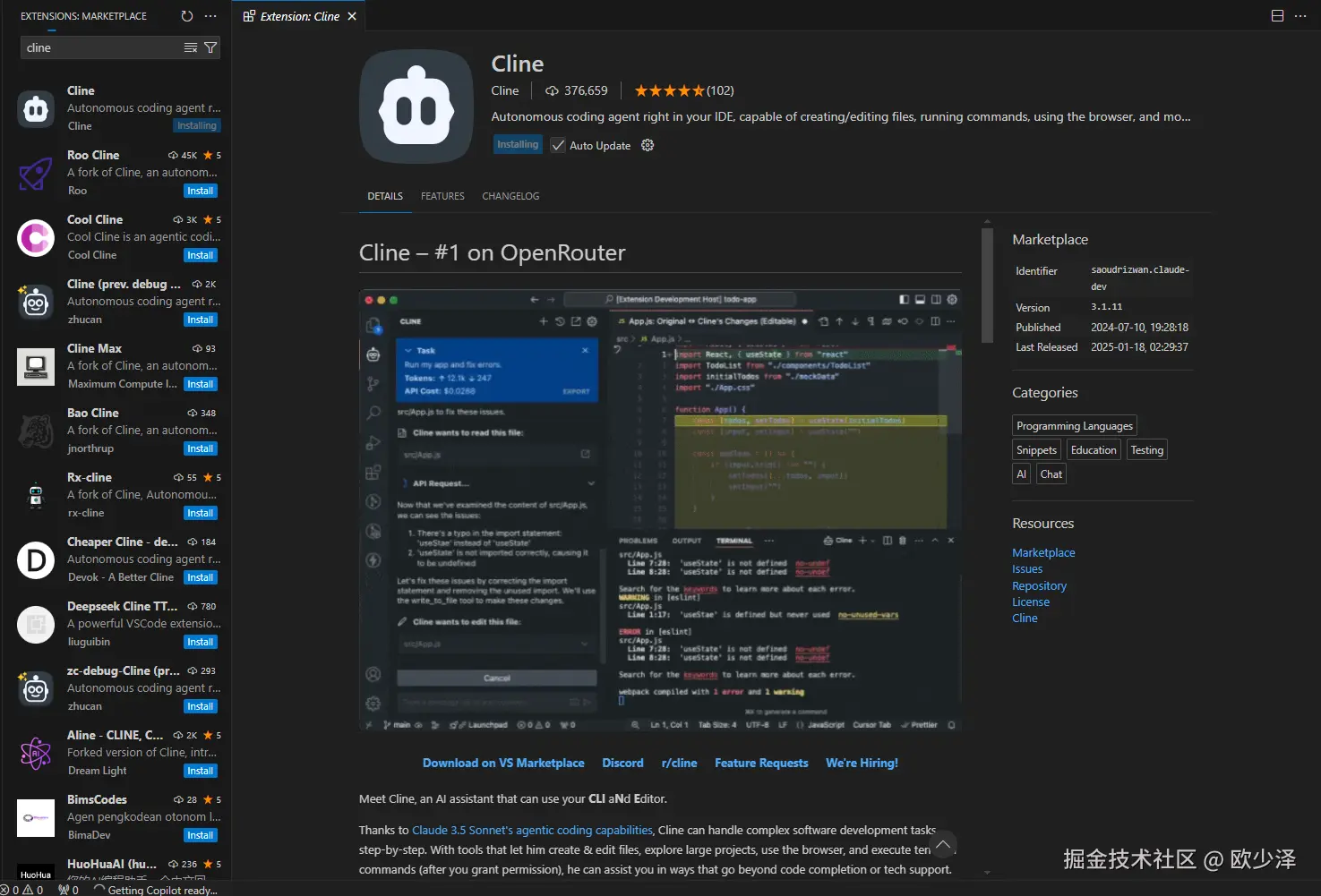Open the Issues resource link
This screenshot has height=896, width=1321.
pos(1027,568)
